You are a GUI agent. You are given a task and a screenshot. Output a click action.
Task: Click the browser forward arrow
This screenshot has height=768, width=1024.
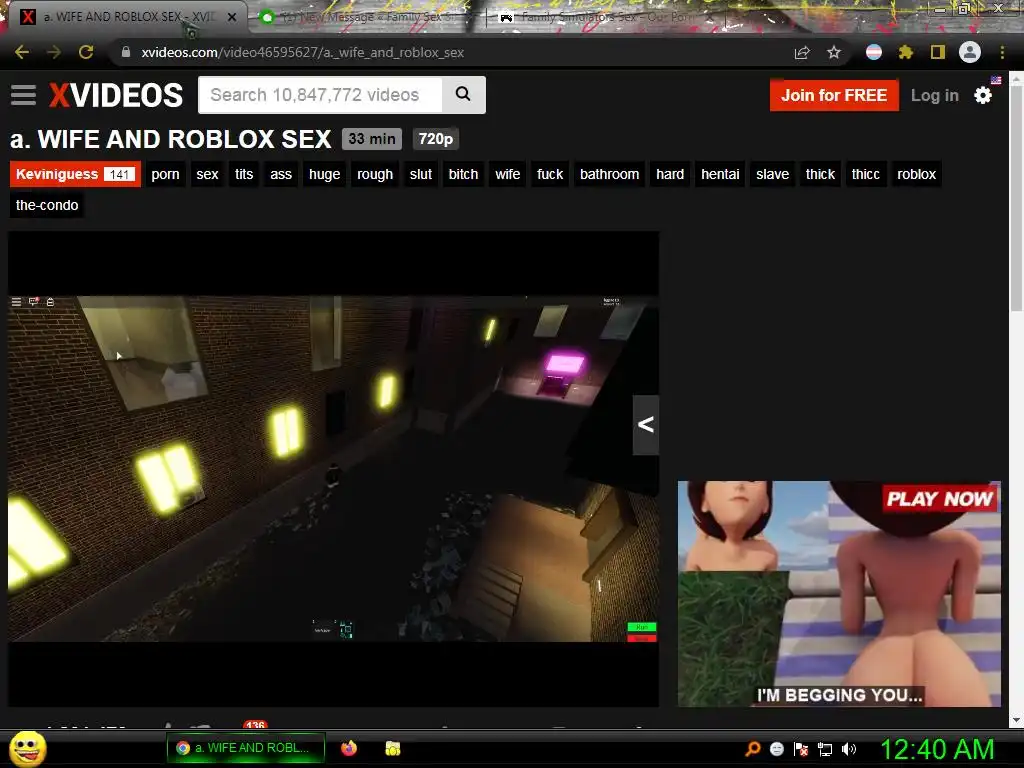click(54, 52)
